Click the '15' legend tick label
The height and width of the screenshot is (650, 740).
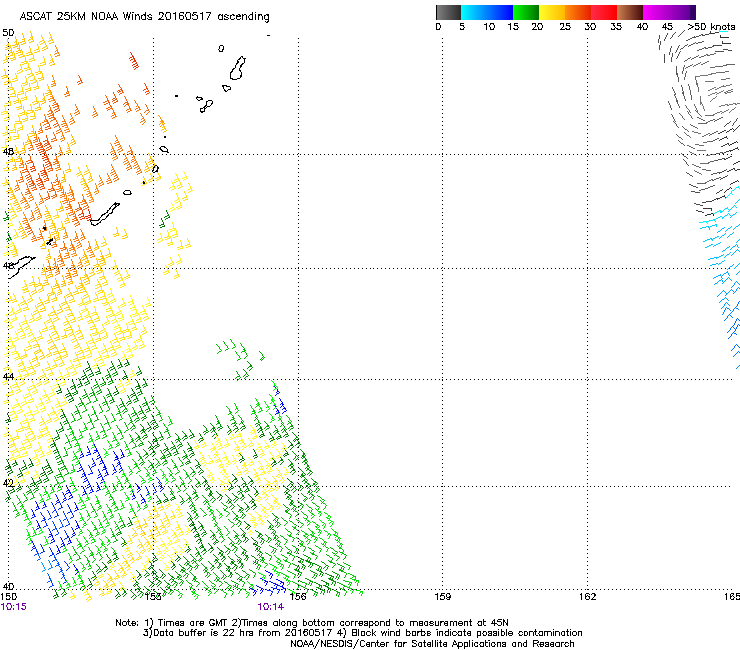[x=513, y=27]
